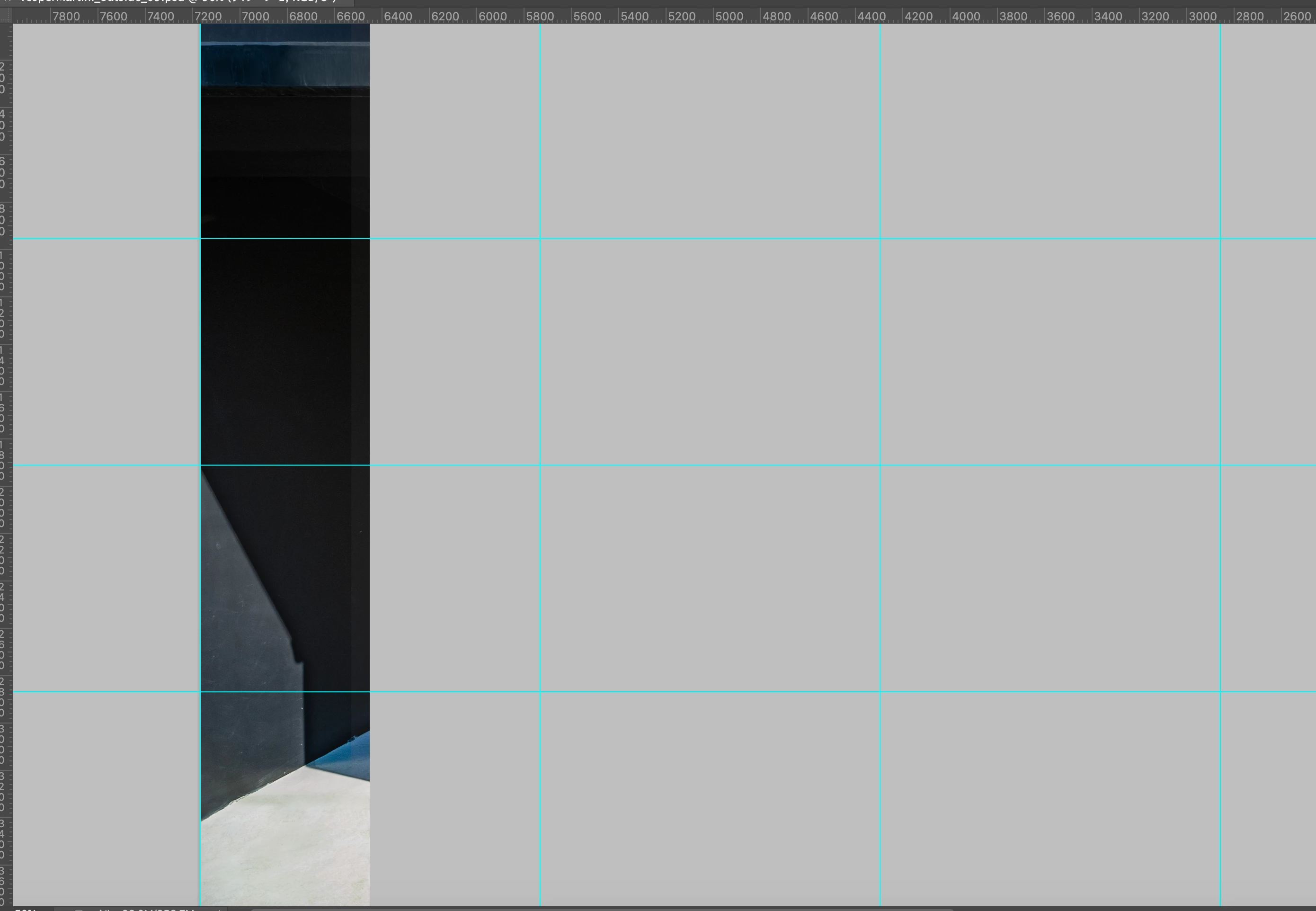This screenshot has width=1316, height=911.
Task: Click the middle guide crossing at 4400
Action: point(880,465)
